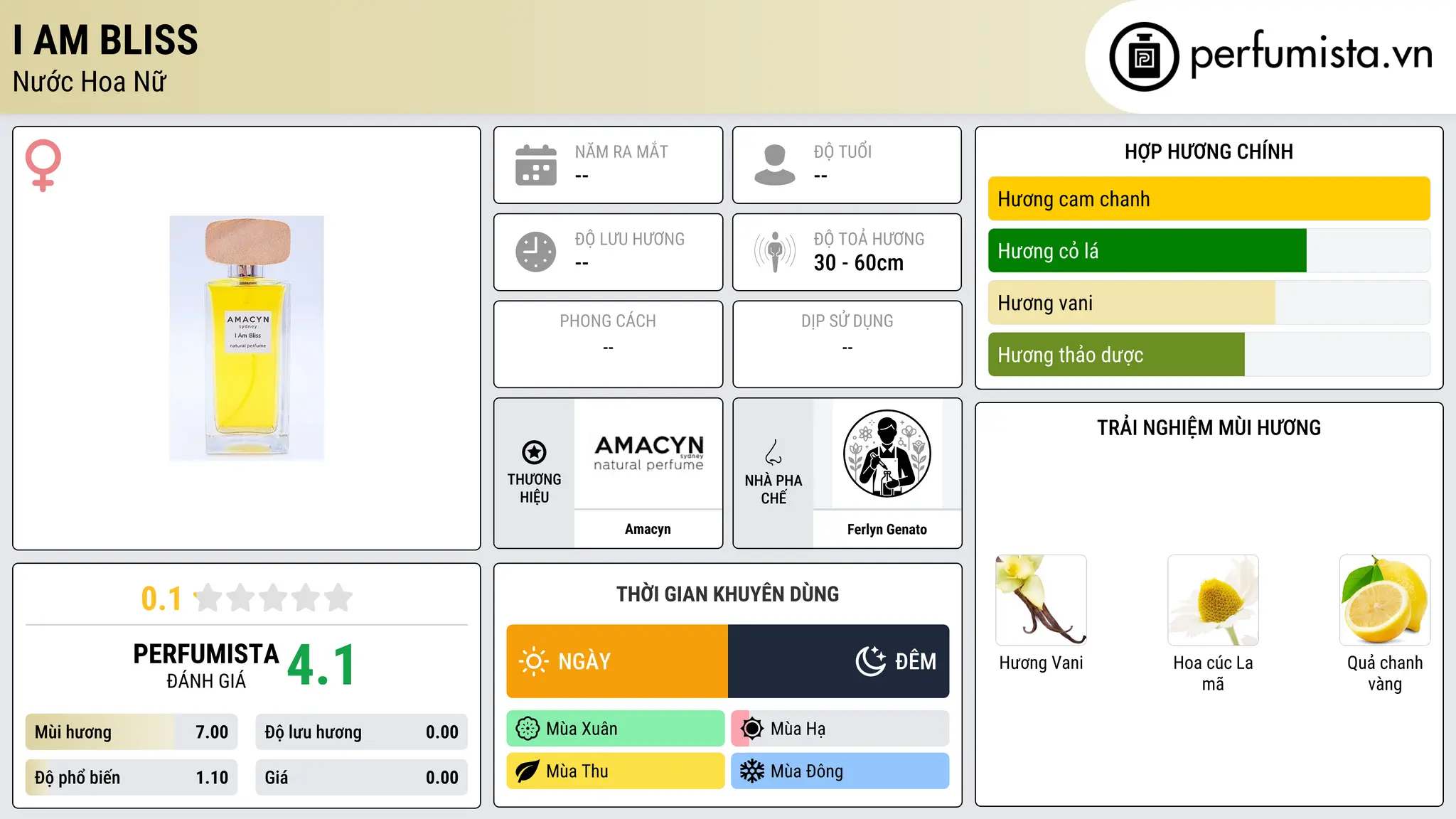The image size is (1456, 819).
Task: Click the Độ lưu hương 0.00 rating bar
Action: [x=362, y=732]
